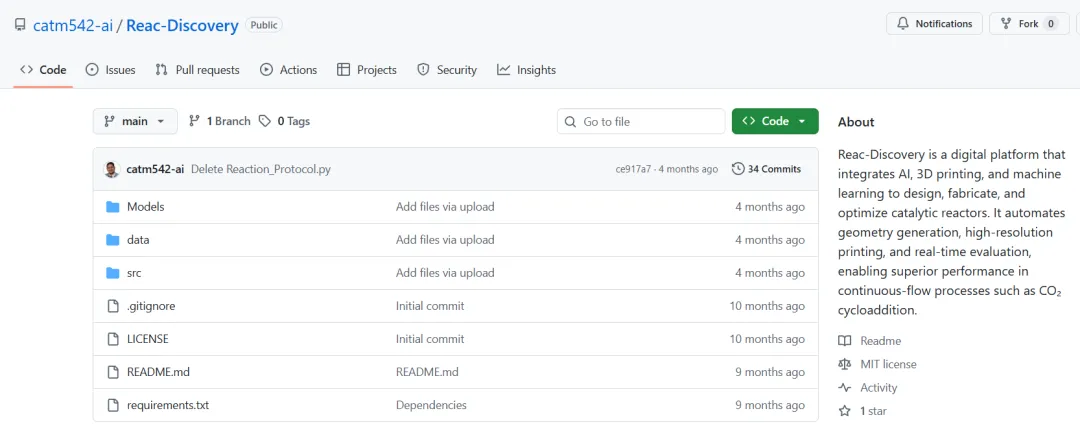Open the 1 star link
This screenshot has width=1080, height=424.
point(872,411)
